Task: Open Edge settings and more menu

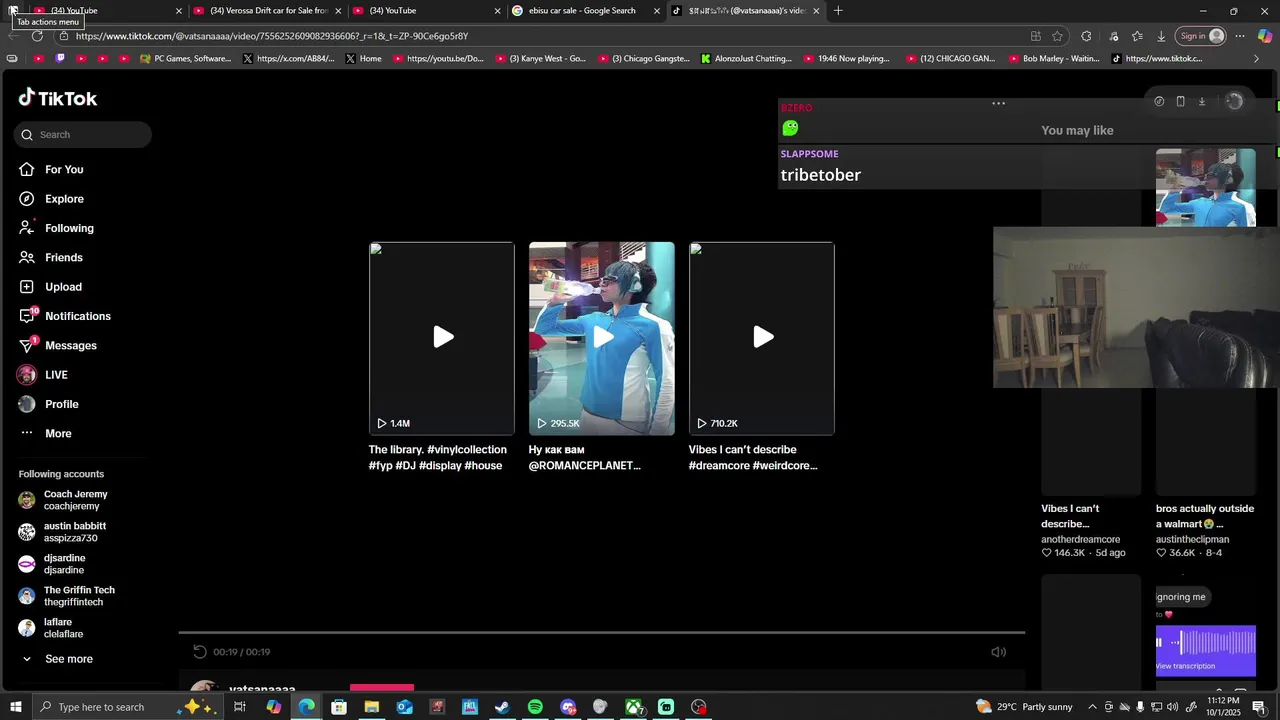Action: tap(1240, 36)
